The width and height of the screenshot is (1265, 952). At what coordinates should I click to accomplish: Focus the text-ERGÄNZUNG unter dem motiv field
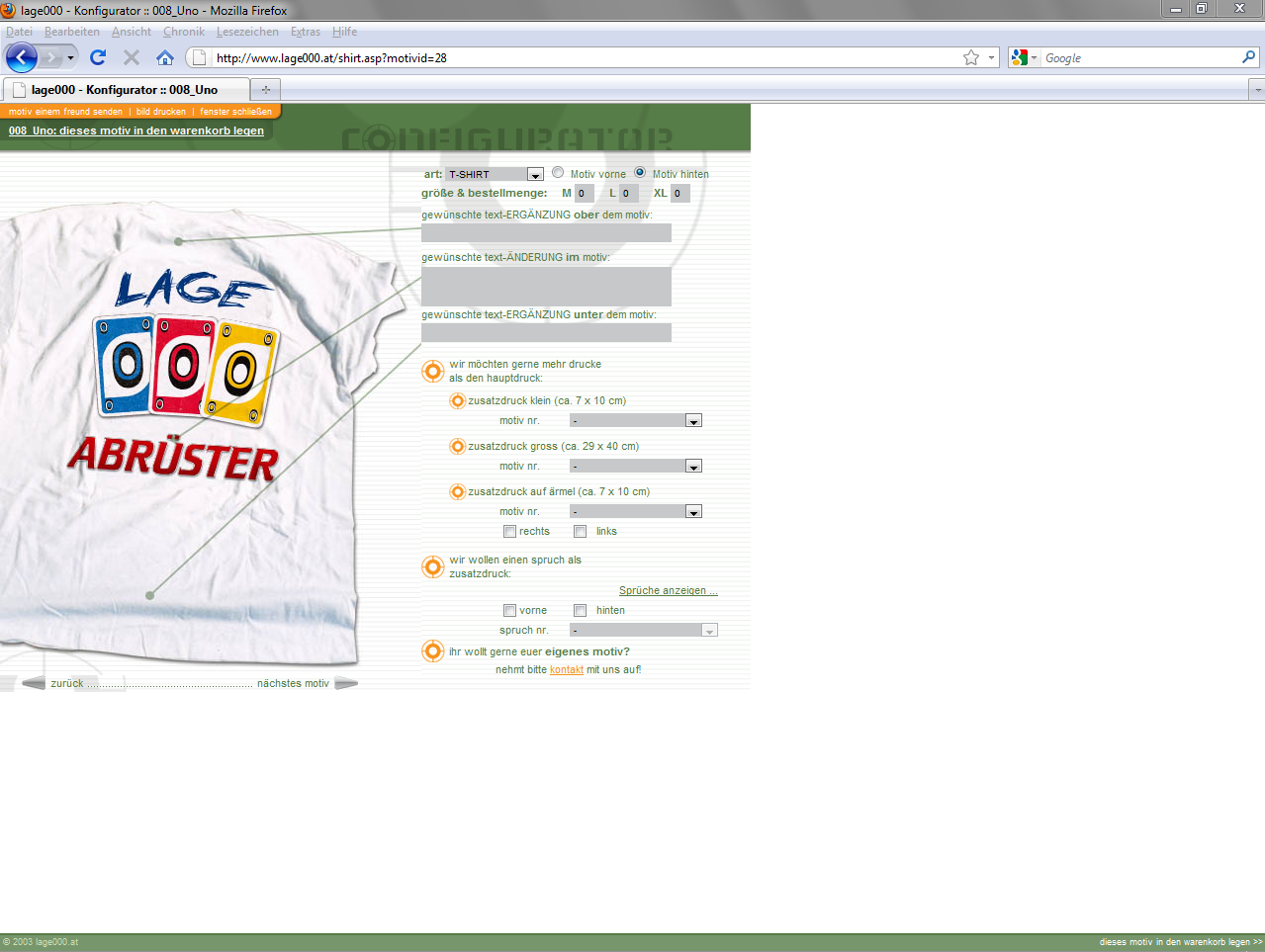coord(546,332)
